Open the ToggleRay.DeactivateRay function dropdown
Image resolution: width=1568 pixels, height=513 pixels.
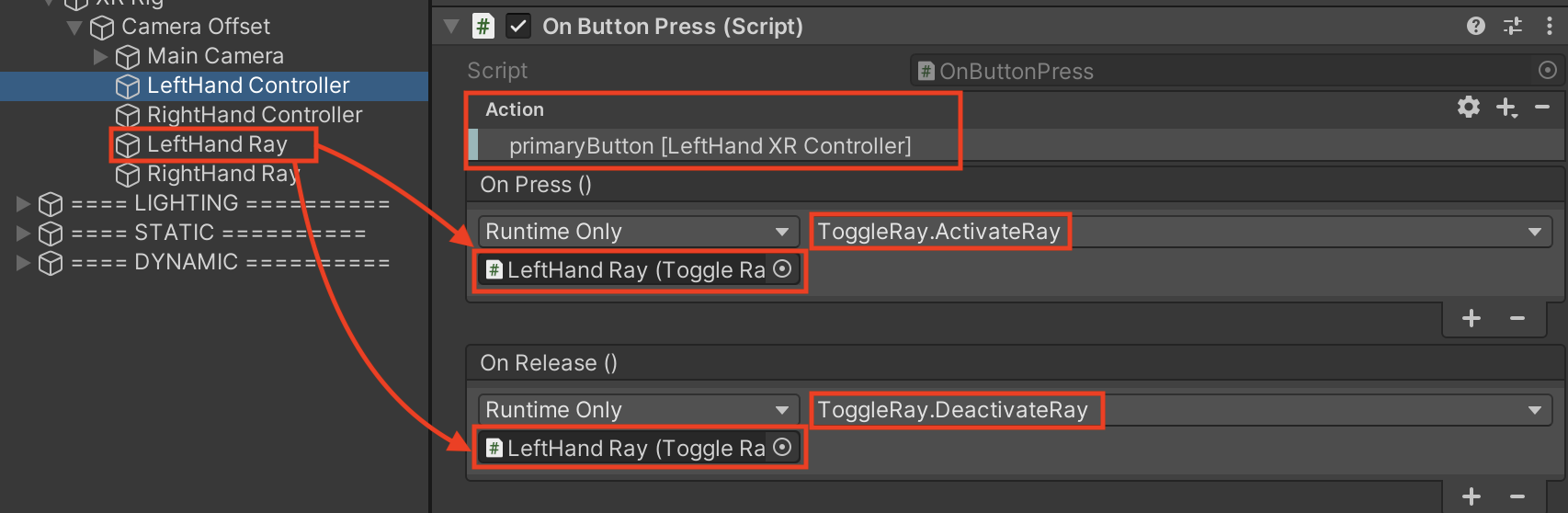coord(1180,409)
